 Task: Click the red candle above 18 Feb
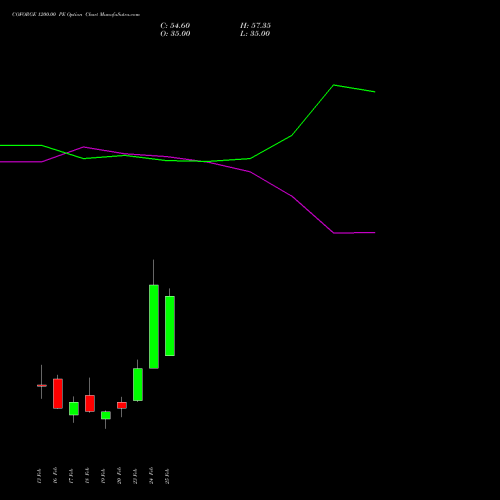[x=90, y=403]
